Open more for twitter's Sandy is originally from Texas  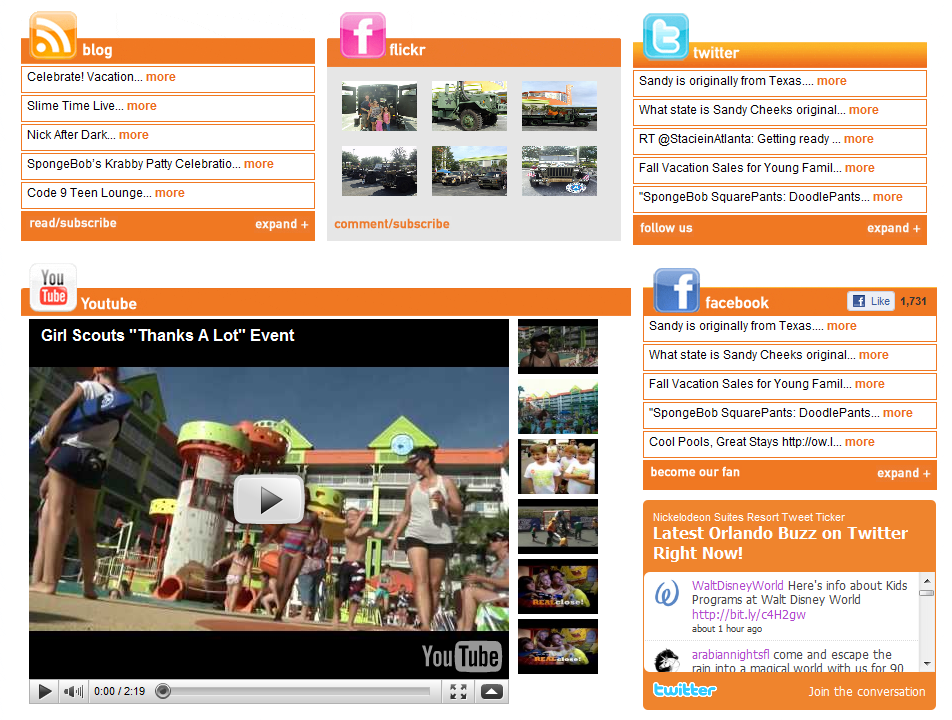coord(832,81)
